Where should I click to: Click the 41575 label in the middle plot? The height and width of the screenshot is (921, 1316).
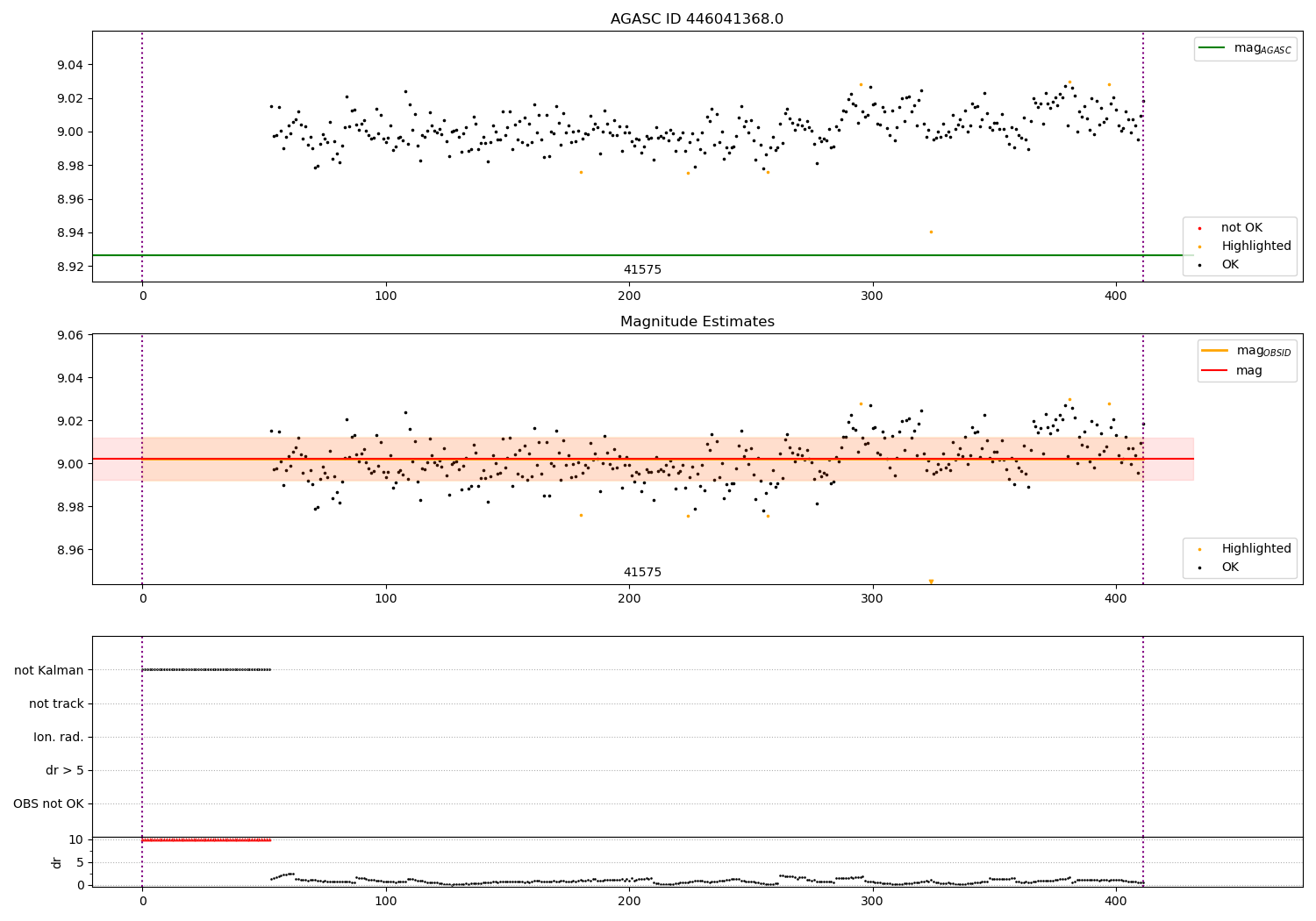(642, 573)
